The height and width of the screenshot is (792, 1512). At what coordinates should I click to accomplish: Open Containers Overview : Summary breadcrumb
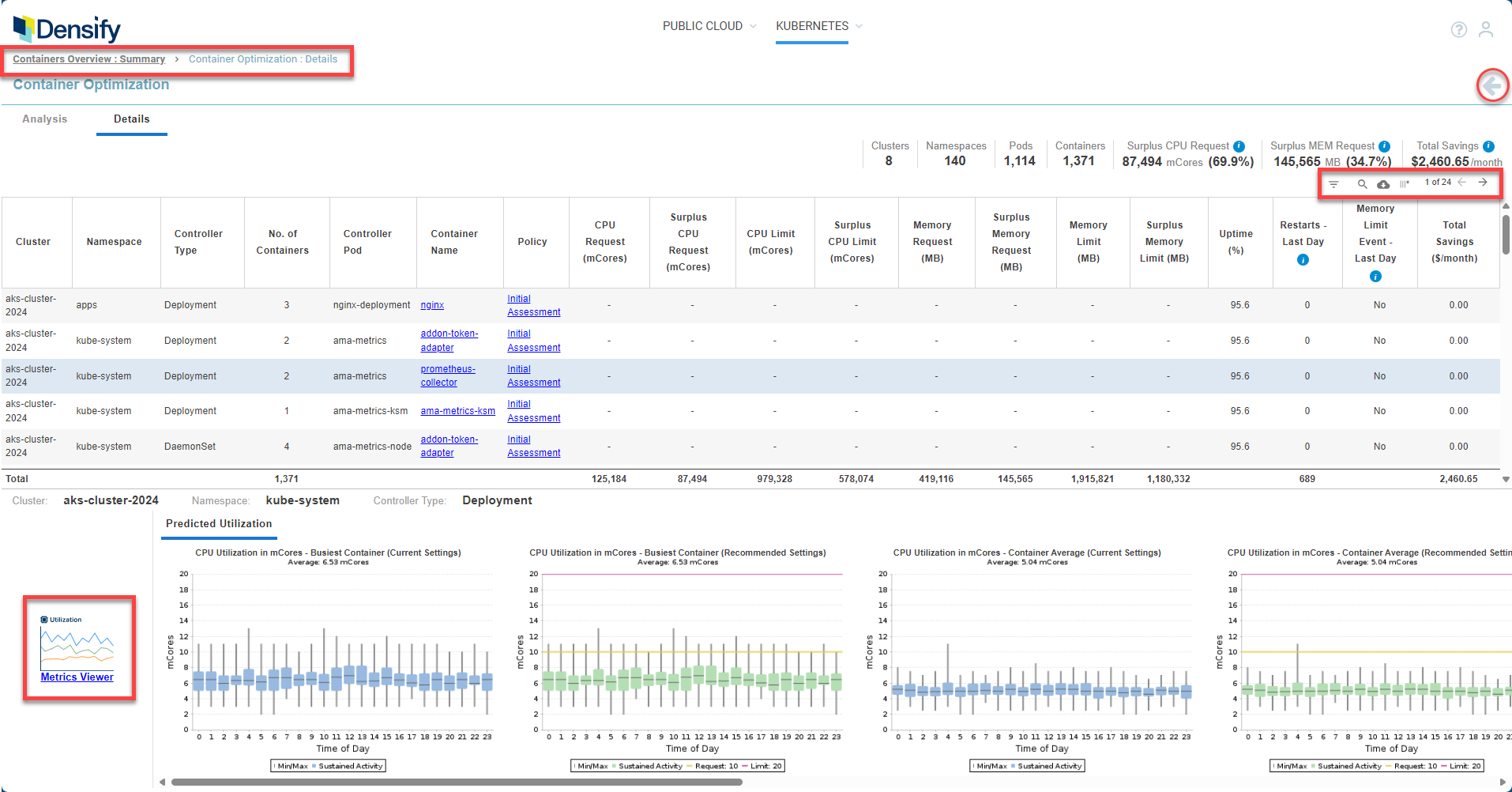[88, 59]
